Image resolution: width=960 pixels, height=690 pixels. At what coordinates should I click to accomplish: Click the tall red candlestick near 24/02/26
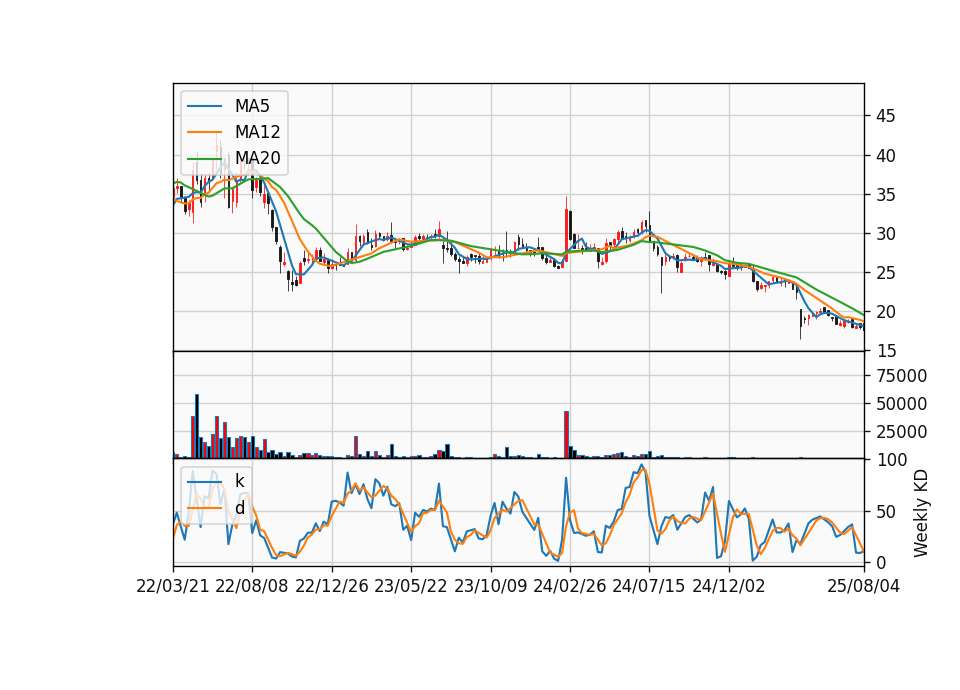[x=566, y=235]
